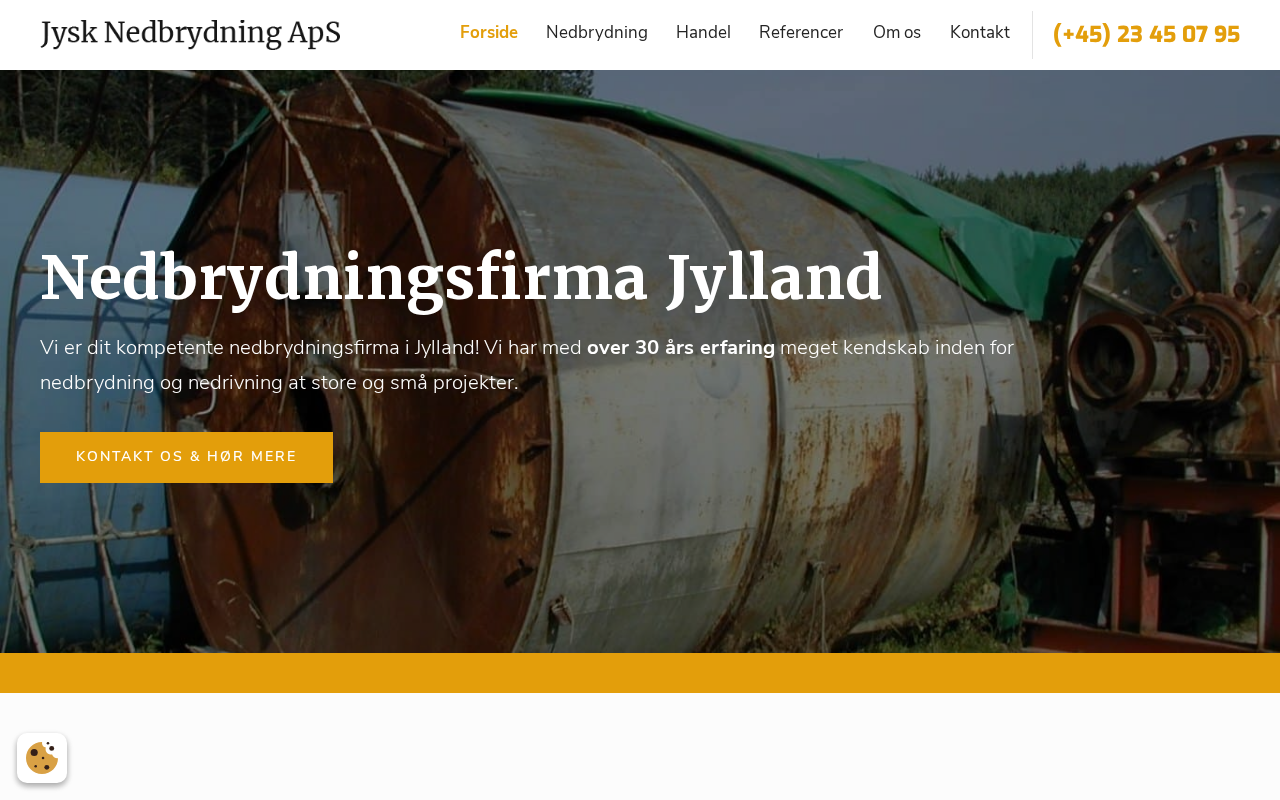Call the (+45) 23 45 07 95 number
The height and width of the screenshot is (800, 1280).
[1146, 34]
